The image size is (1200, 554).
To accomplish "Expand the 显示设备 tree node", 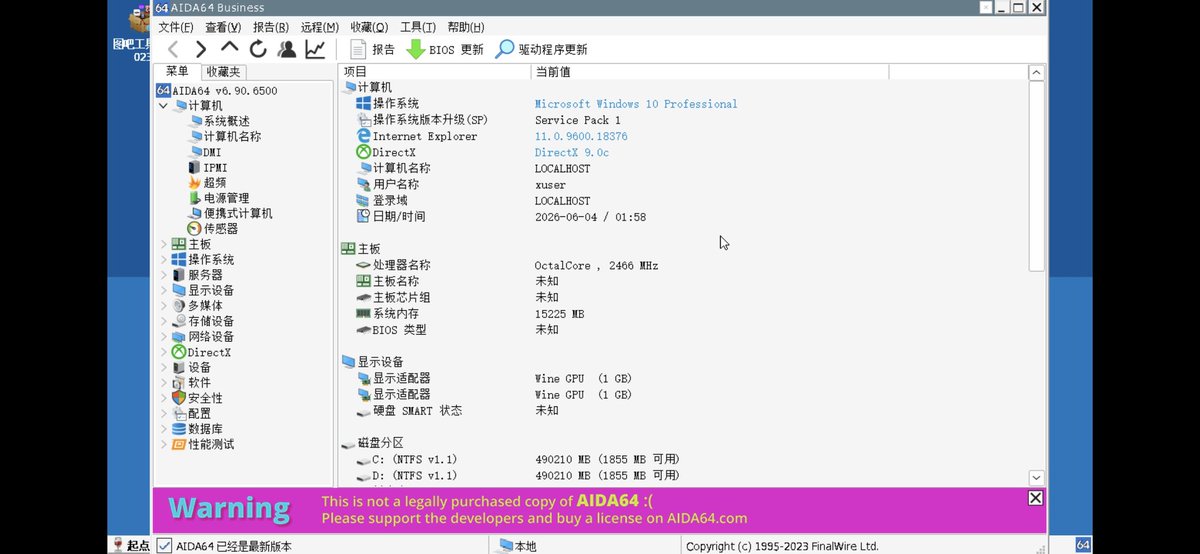I will [164, 290].
